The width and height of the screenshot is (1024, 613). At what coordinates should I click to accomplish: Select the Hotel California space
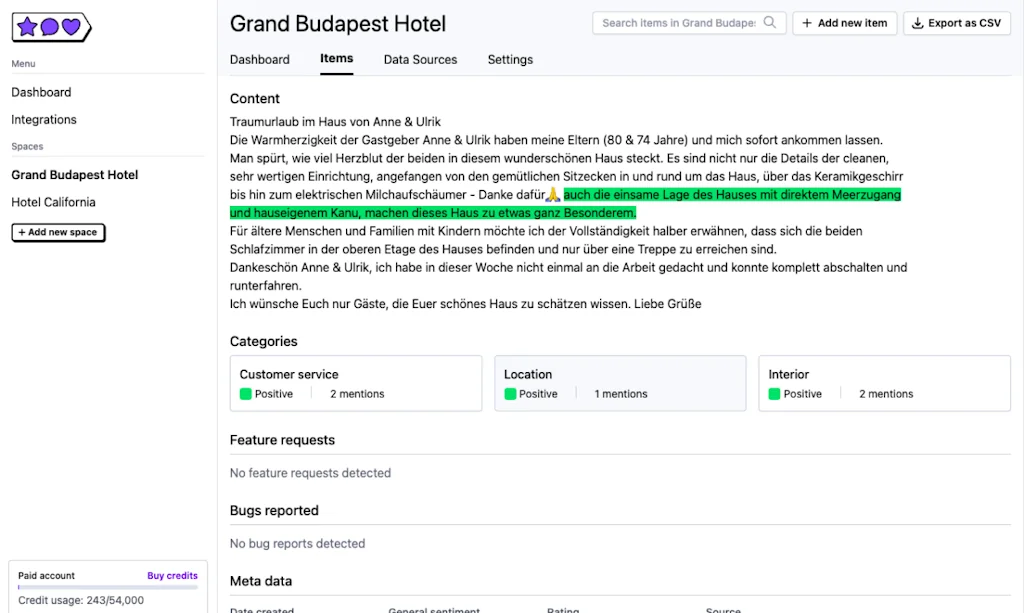[54, 202]
